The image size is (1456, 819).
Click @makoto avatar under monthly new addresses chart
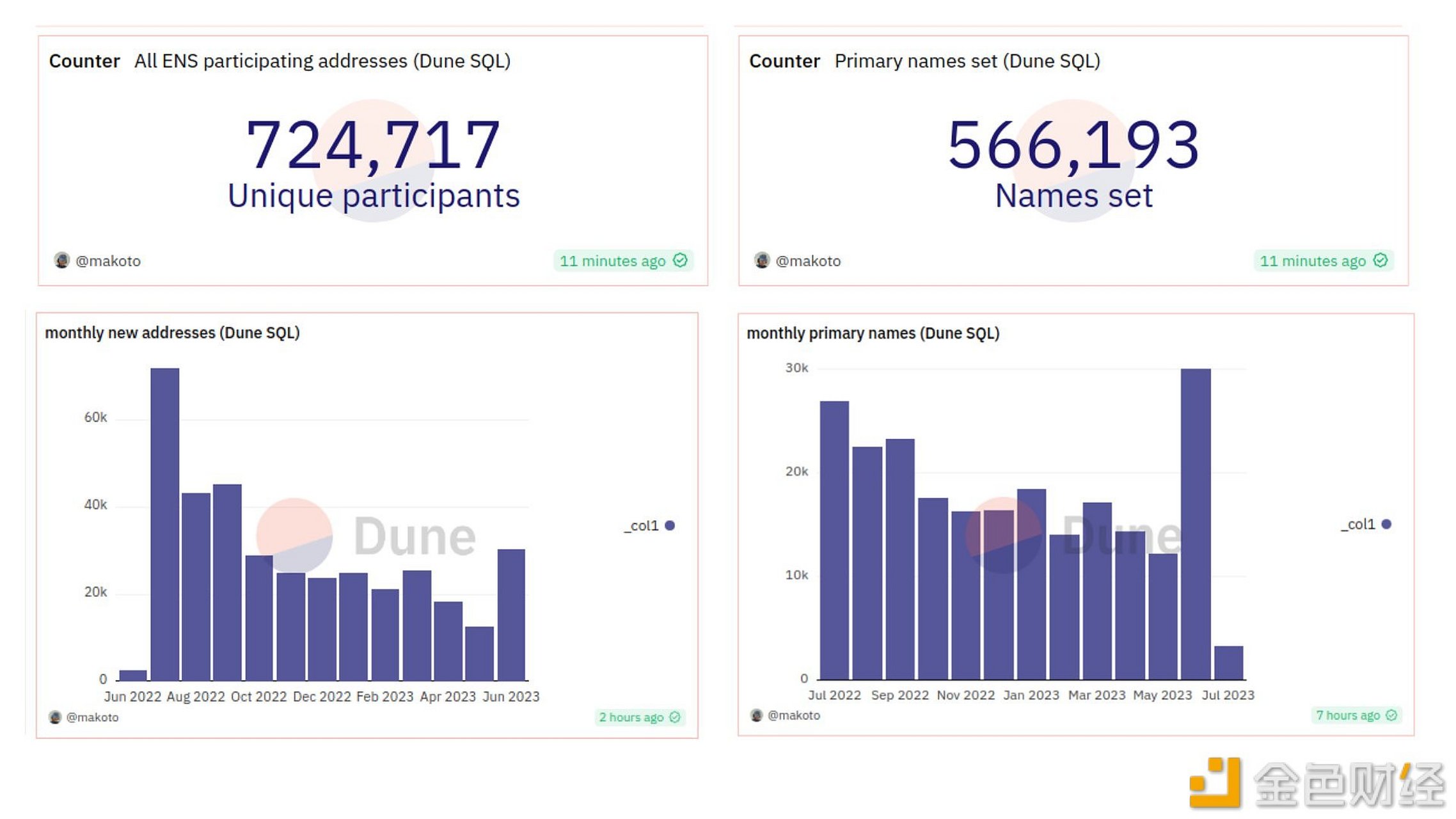click(55, 717)
